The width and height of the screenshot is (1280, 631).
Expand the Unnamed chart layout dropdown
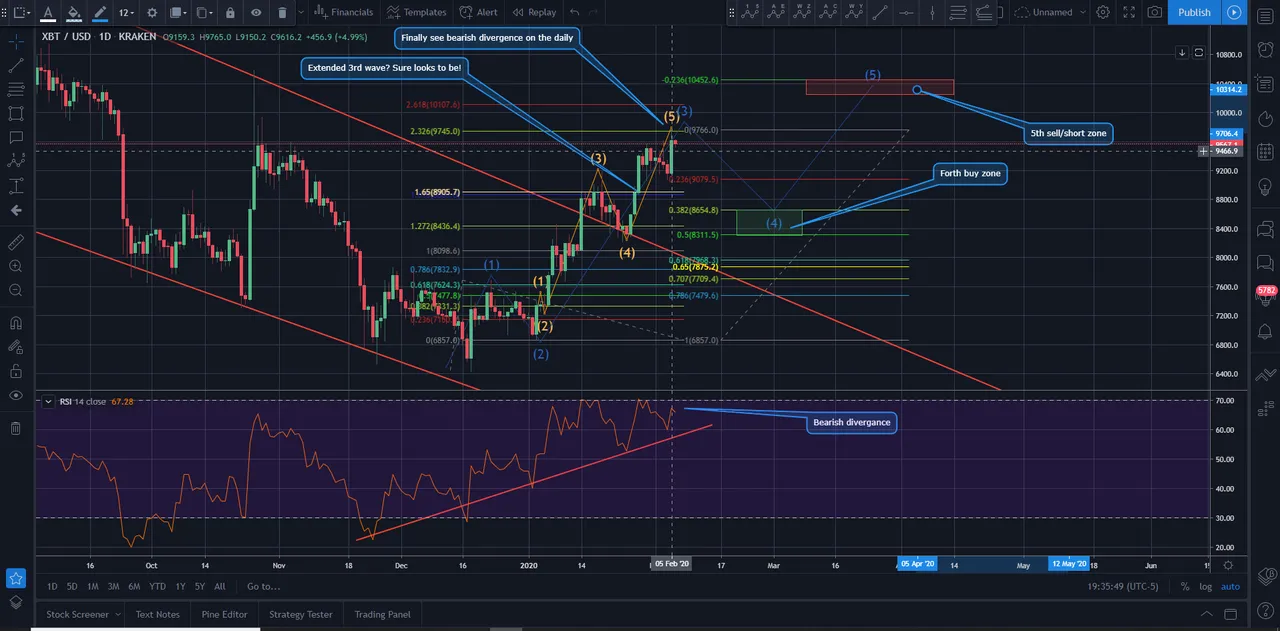pos(1050,13)
